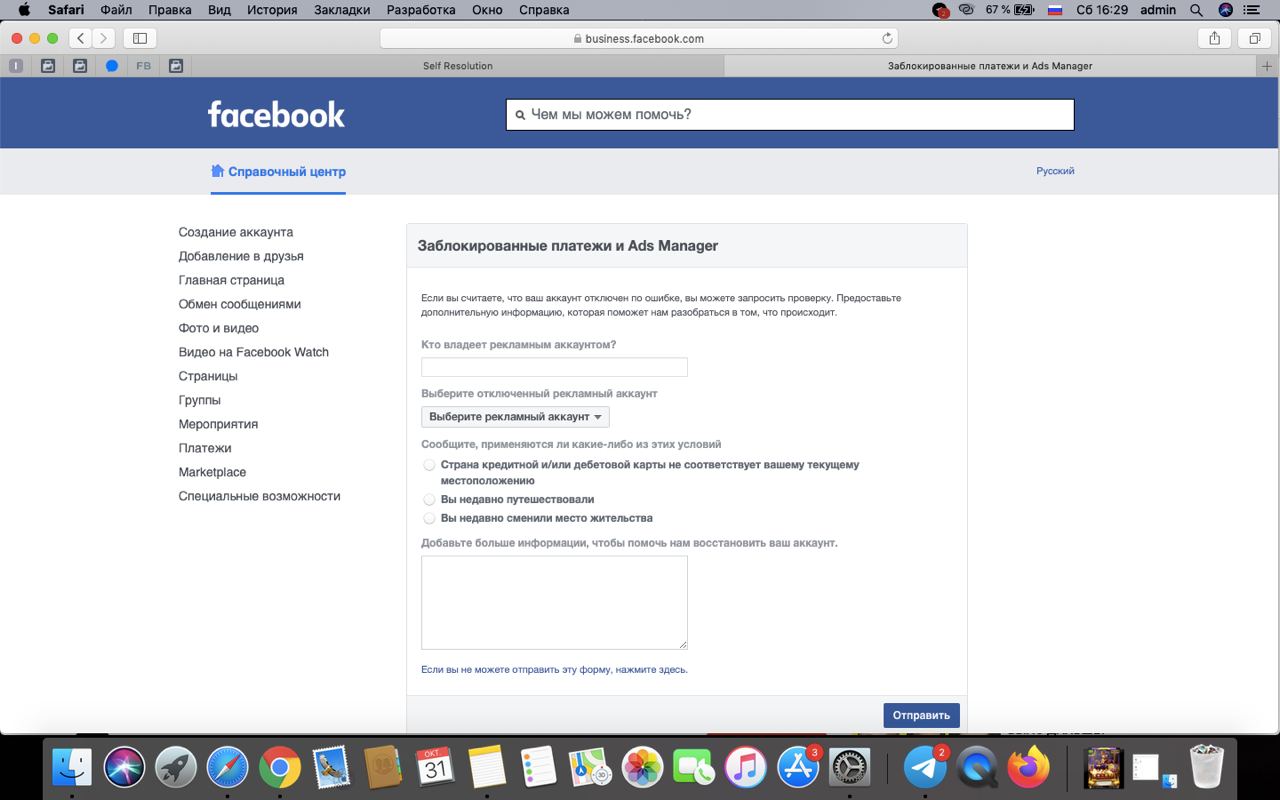Click the Safari forward navigation arrow
The width and height of the screenshot is (1280, 800).
[x=104, y=38]
